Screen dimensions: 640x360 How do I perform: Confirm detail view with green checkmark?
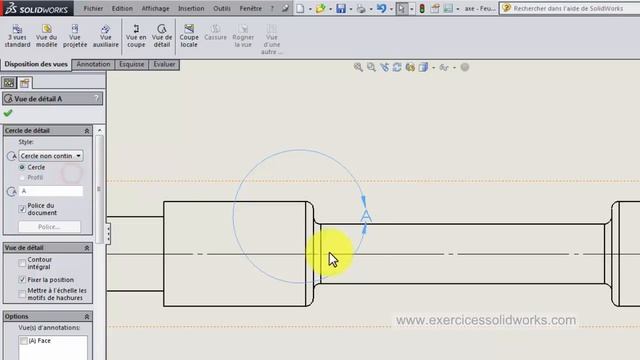tap(8, 113)
